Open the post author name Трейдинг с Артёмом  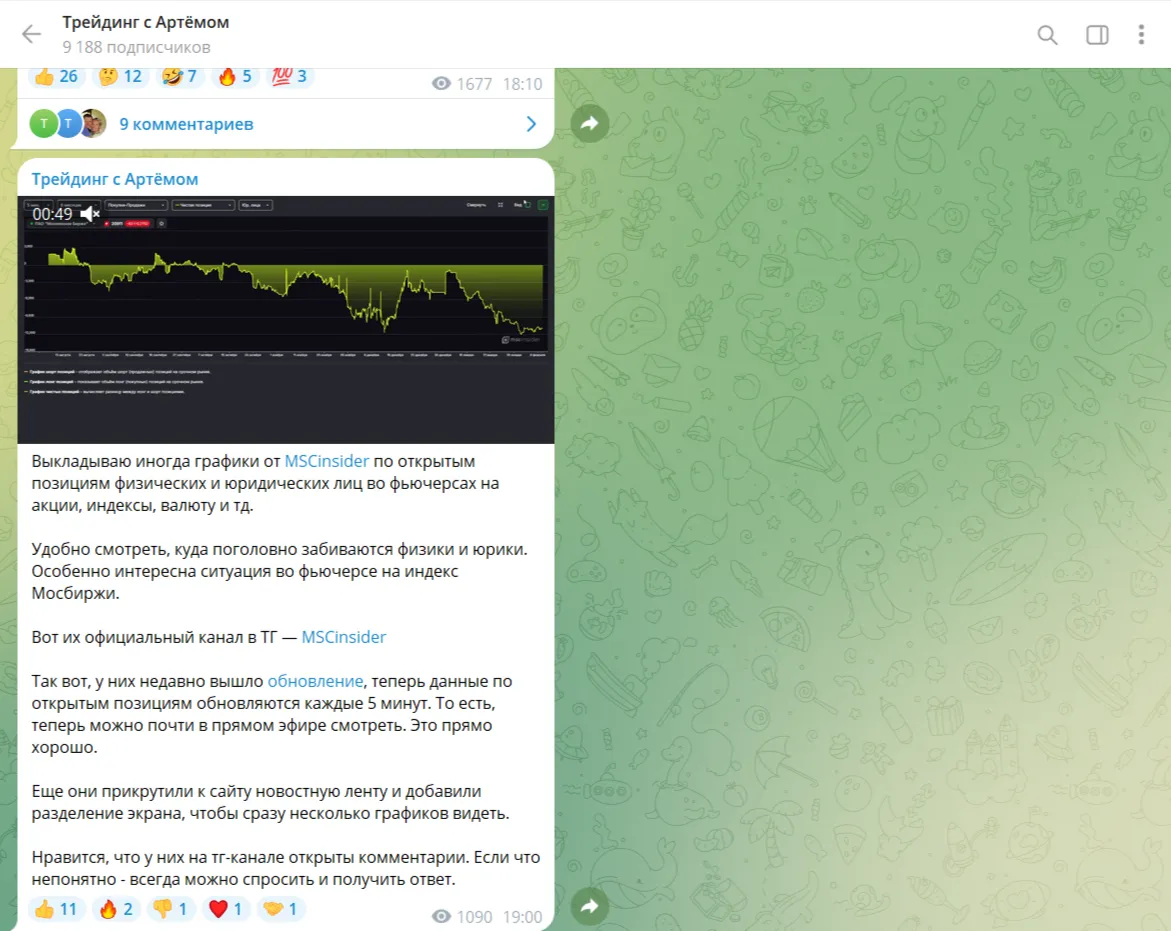(x=115, y=179)
